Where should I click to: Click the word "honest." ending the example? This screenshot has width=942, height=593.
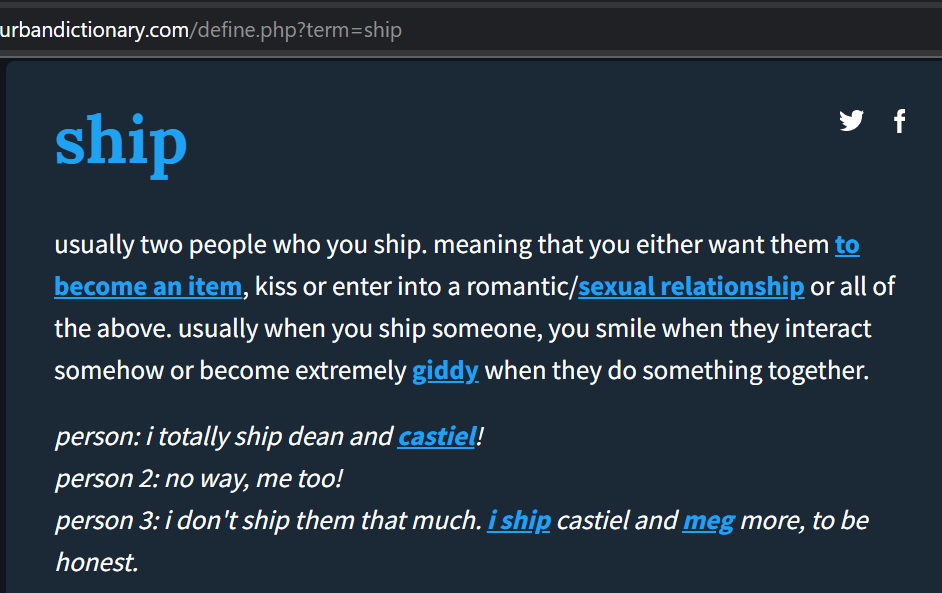tap(96, 563)
